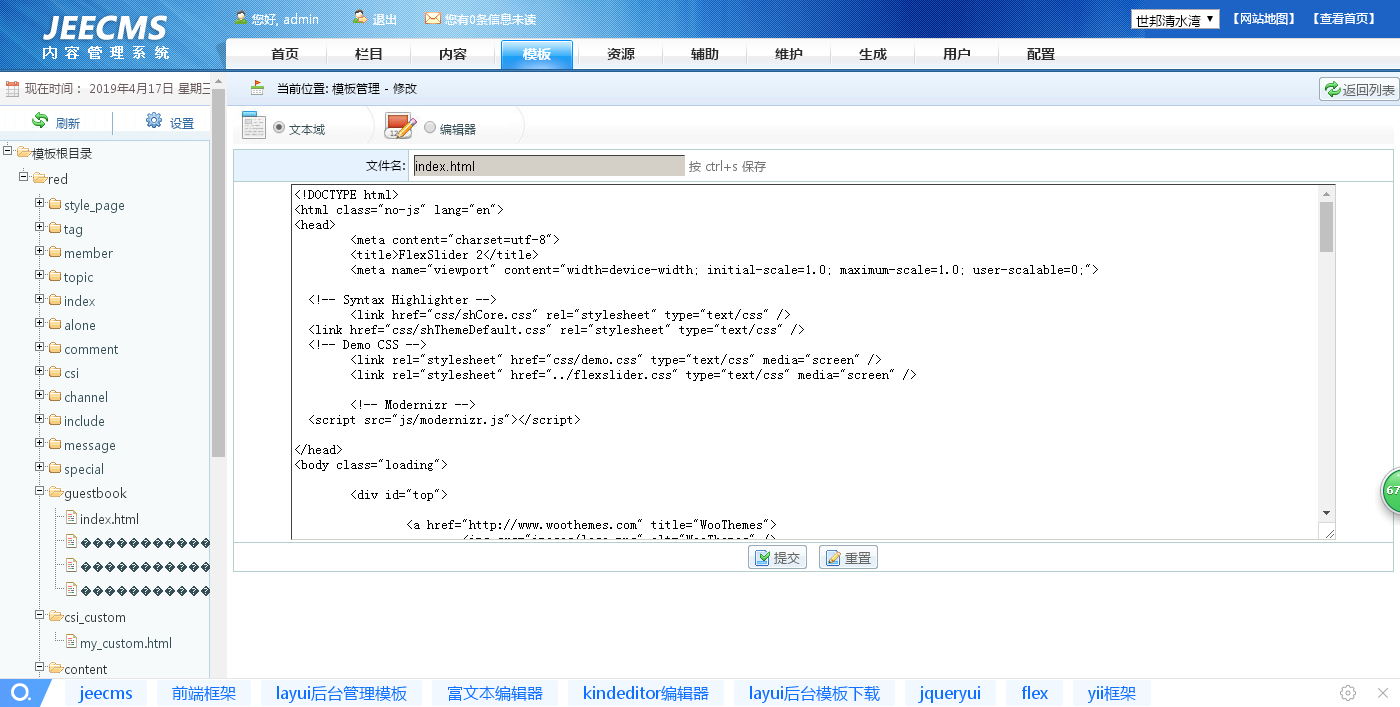Image resolution: width=1400 pixels, height=707 pixels.
Task: Click the editor mode pencil icon
Action: point(400,126)
